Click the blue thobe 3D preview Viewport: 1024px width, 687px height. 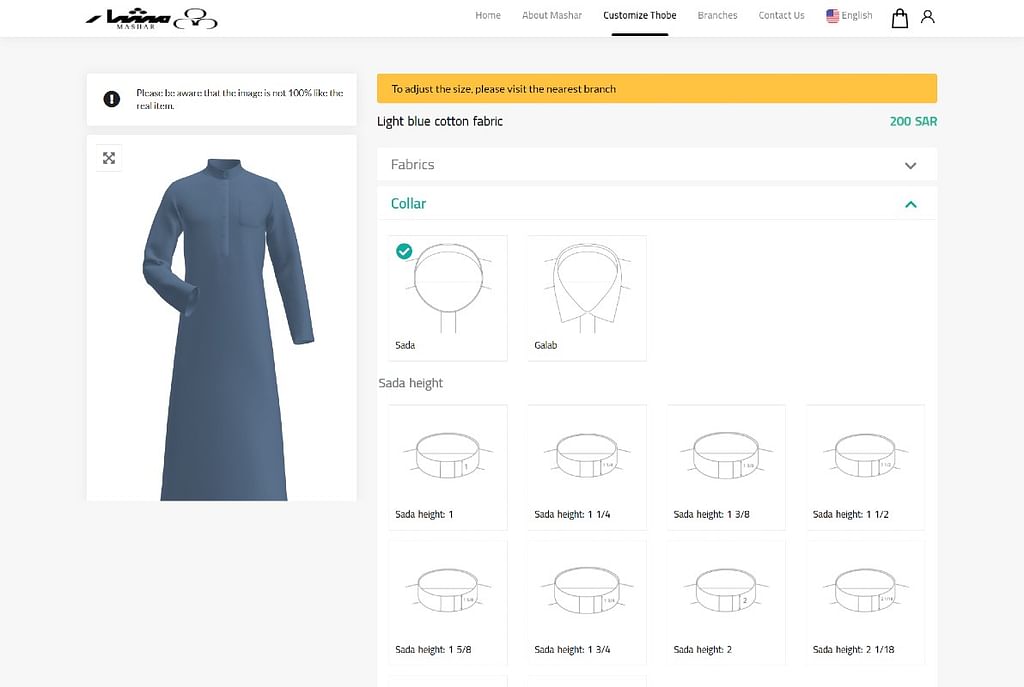(225, 330)
